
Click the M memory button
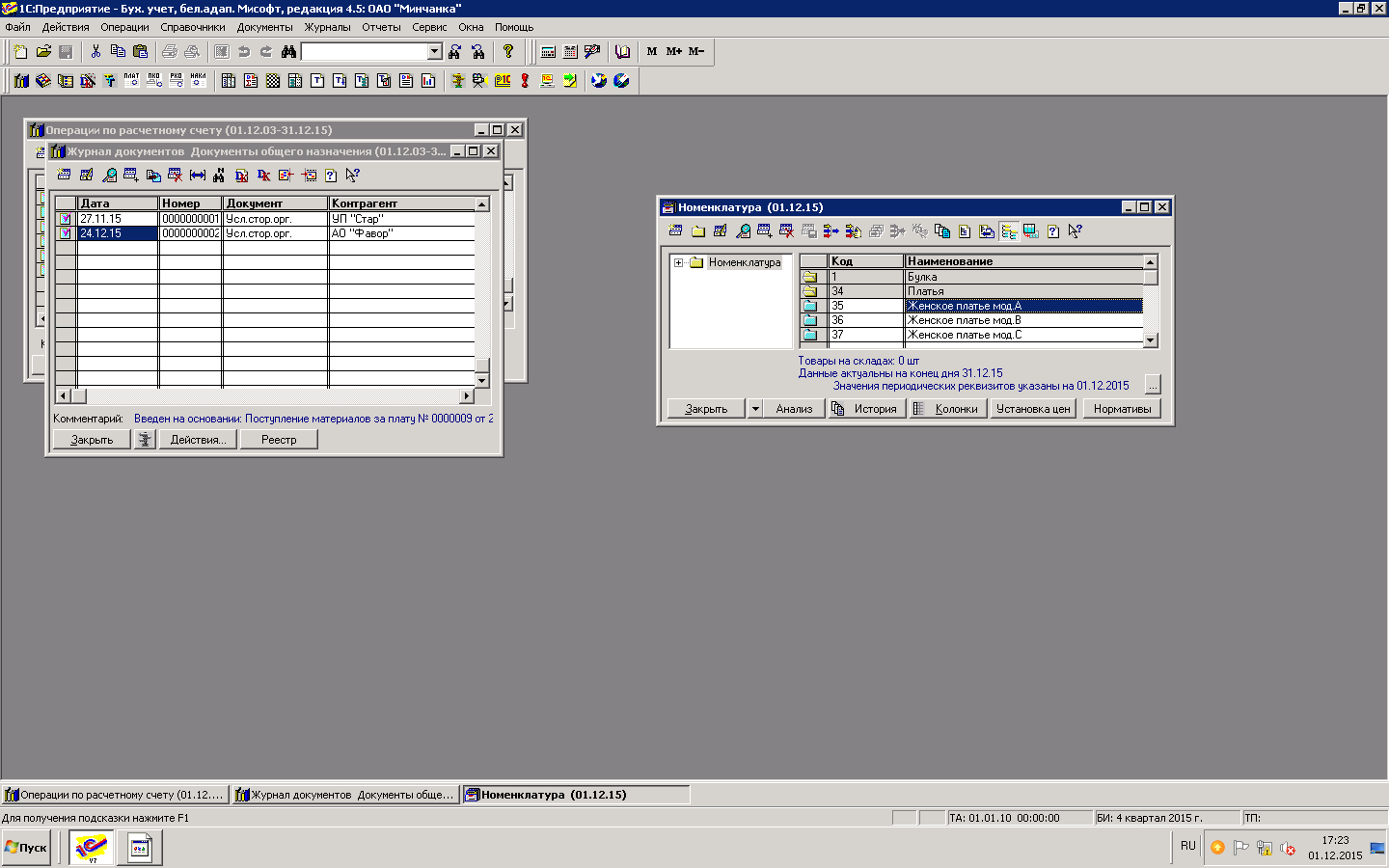[652, 51]
